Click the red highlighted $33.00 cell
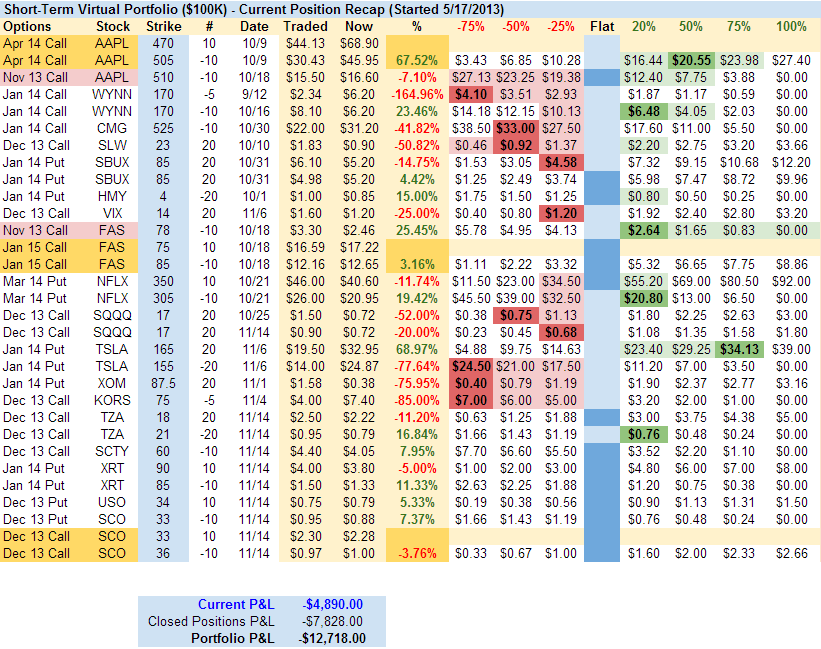Image resolution: width=821 pixels, height=649 pixels. click(x=520, y=128)
